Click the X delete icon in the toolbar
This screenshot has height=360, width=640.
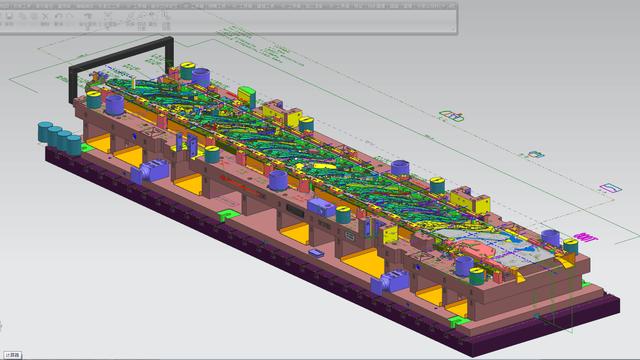click(x=45, y=16)
